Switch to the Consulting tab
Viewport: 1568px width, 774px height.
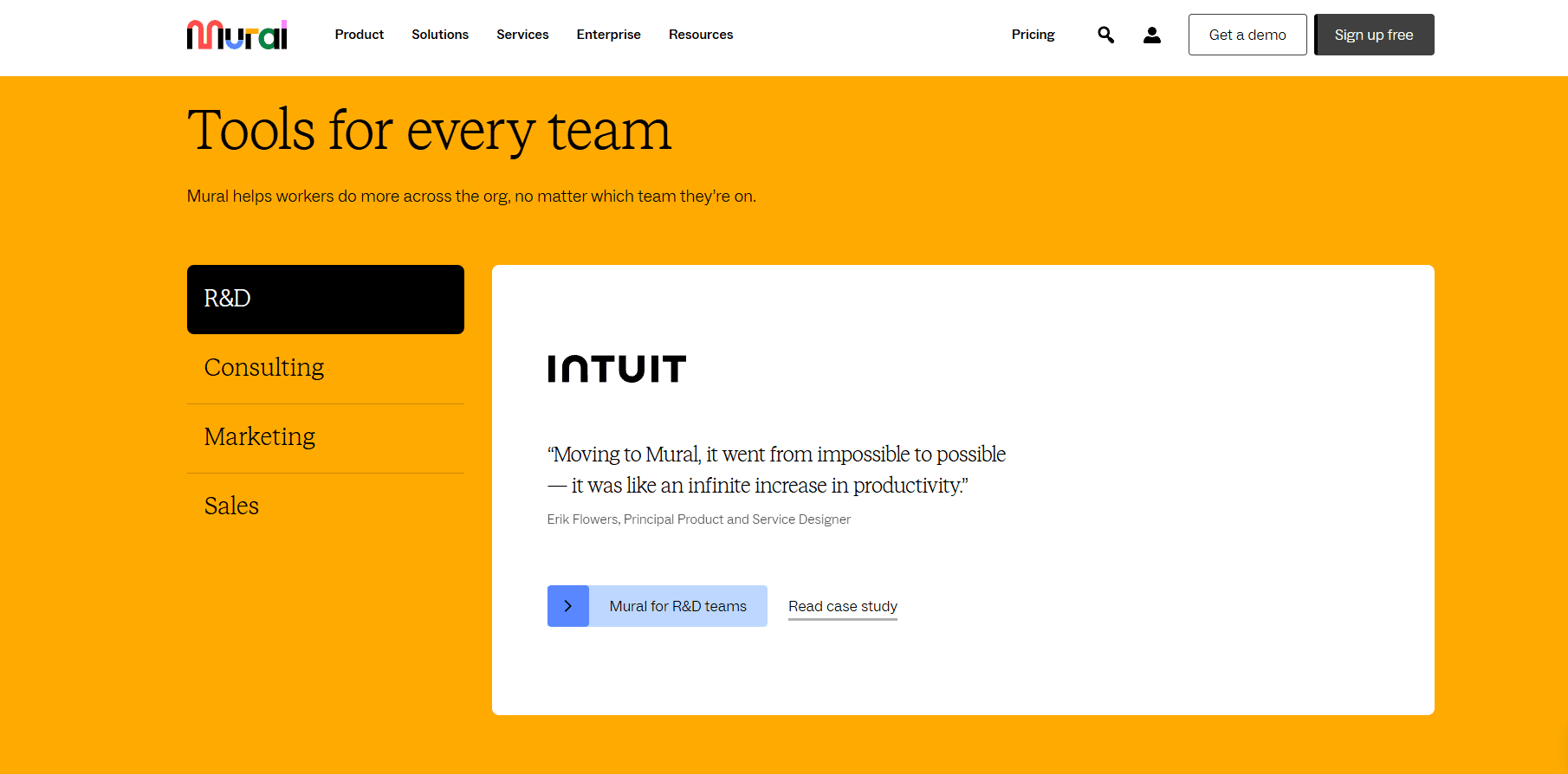click(326, 369)
